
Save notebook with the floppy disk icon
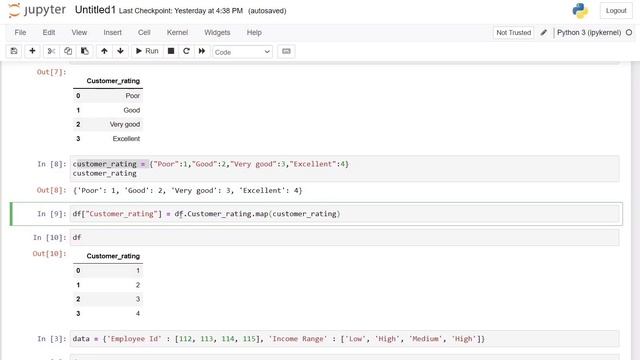pyautogui.click(x=14, y=51)
